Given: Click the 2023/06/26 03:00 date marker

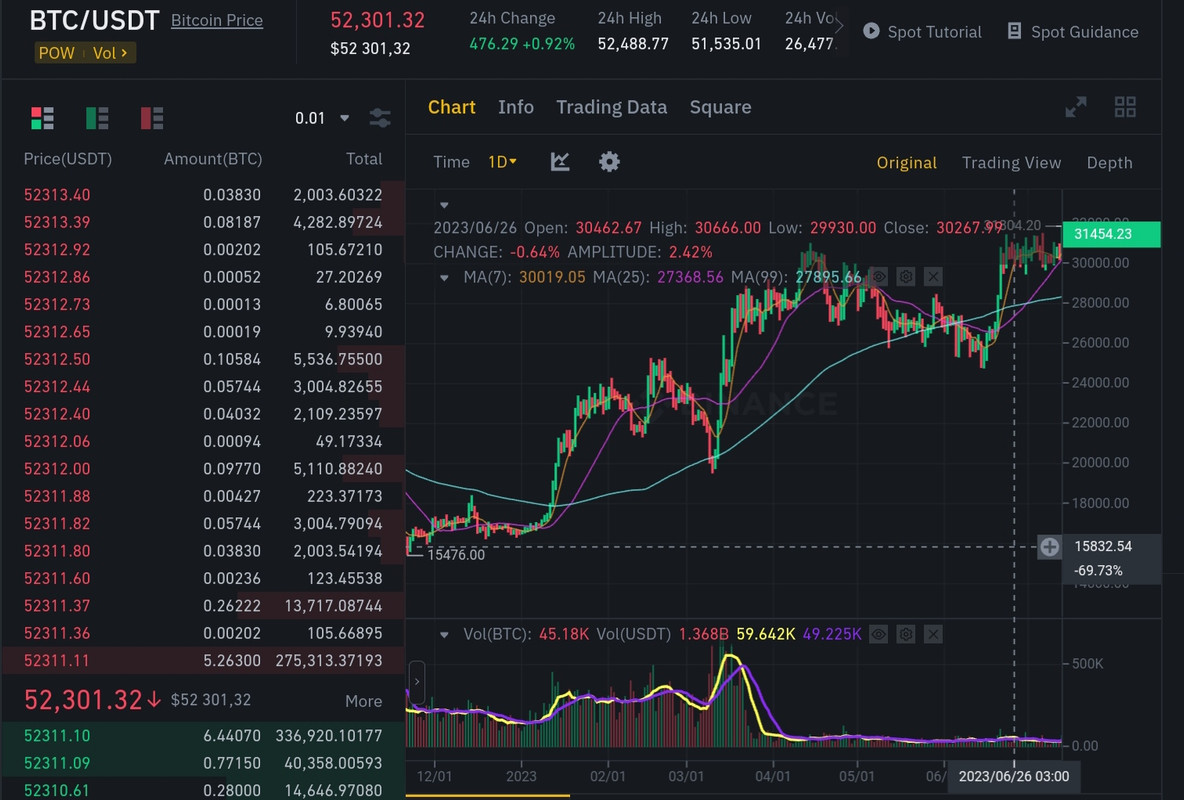Looking at the screenshot, I should (1013, 777).
